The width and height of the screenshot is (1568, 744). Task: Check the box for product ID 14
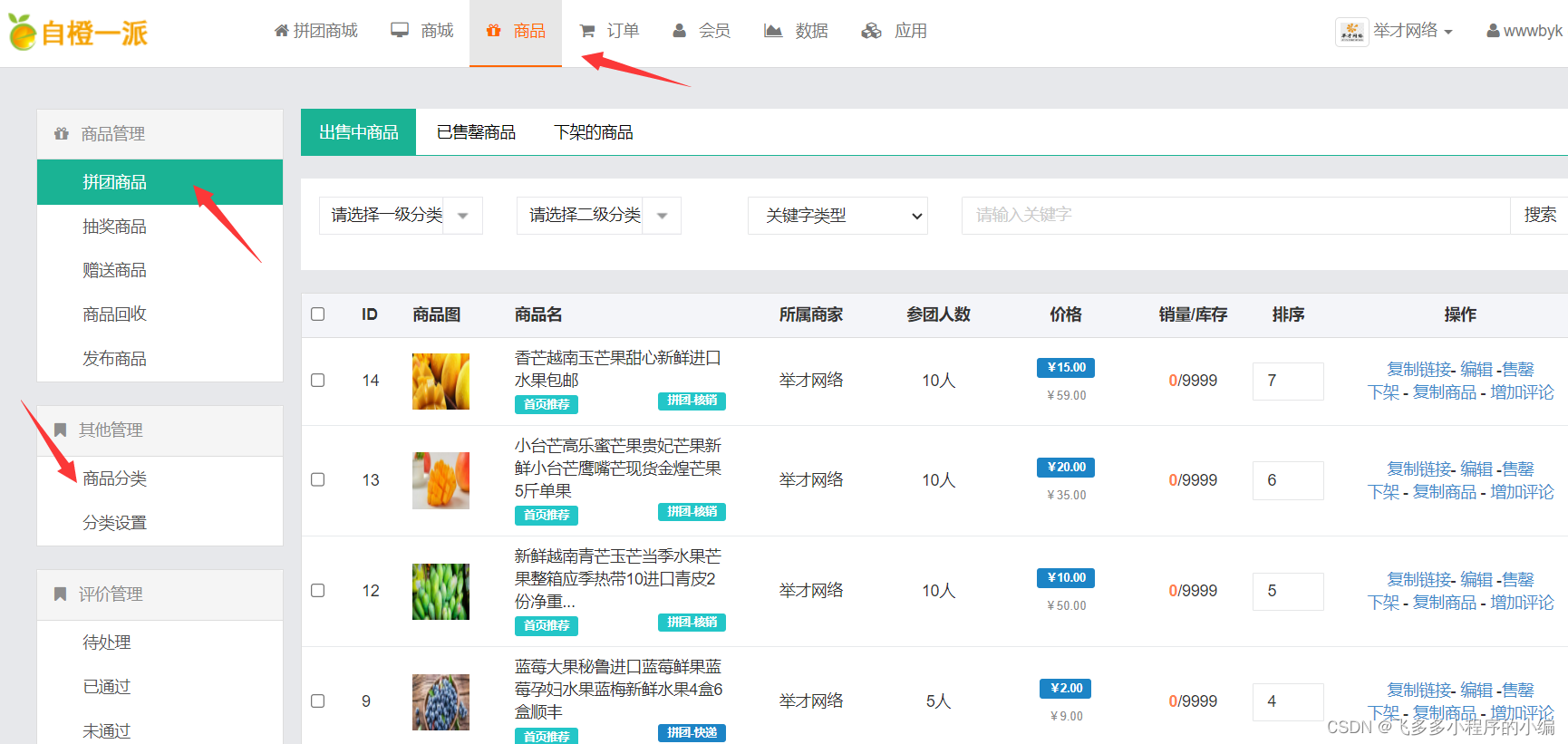tap(318, 381)
